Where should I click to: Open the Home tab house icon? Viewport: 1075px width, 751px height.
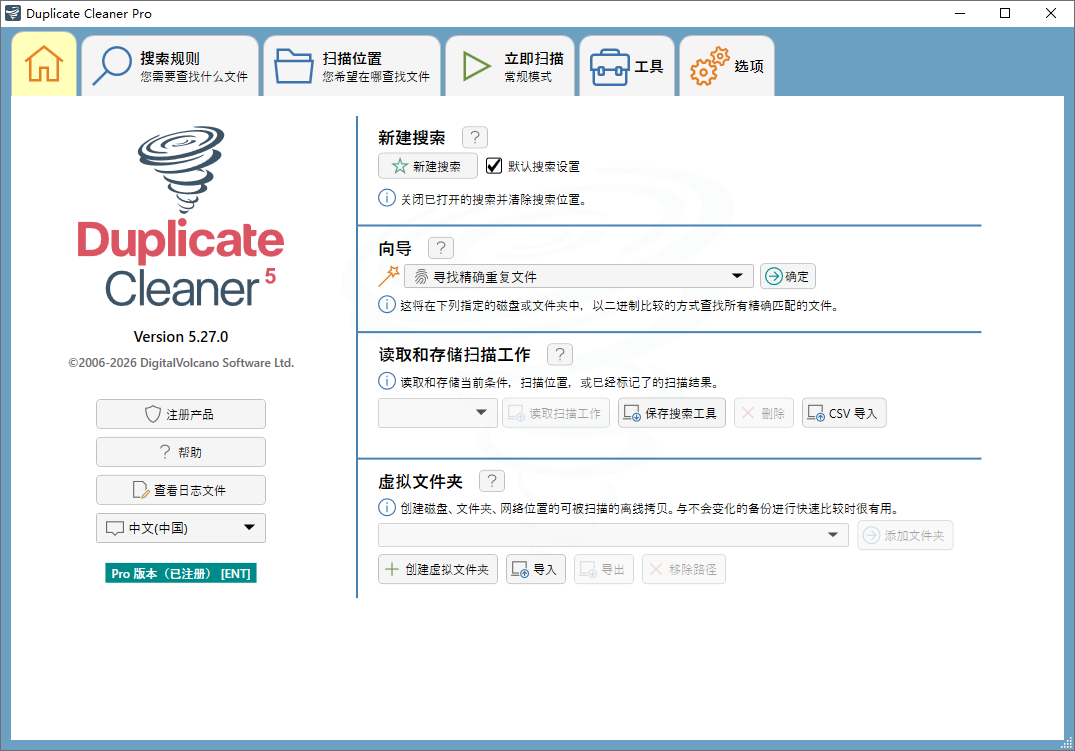coord(44,64)
